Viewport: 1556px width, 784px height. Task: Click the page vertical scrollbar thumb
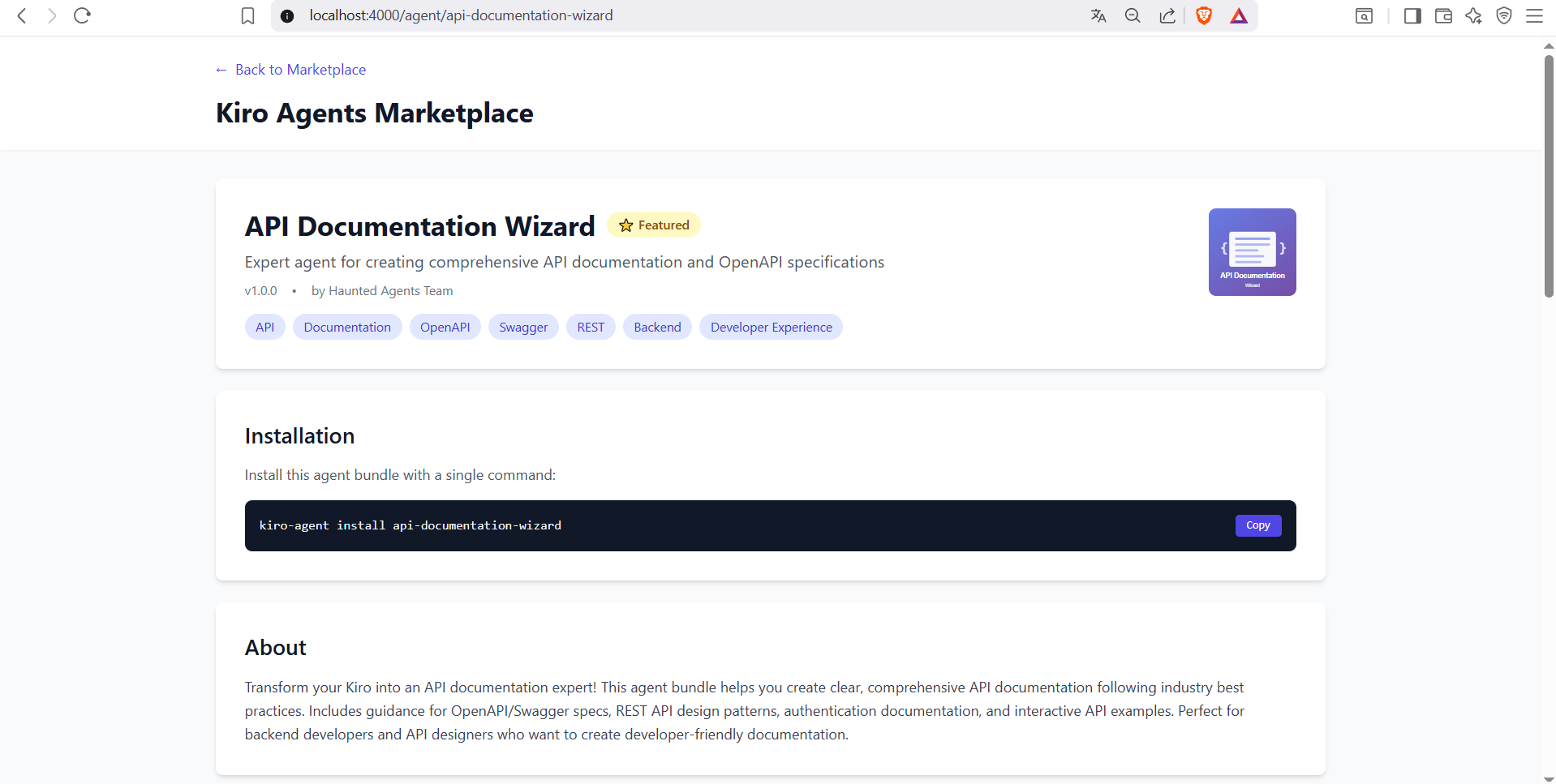(x=1549, y=176)
